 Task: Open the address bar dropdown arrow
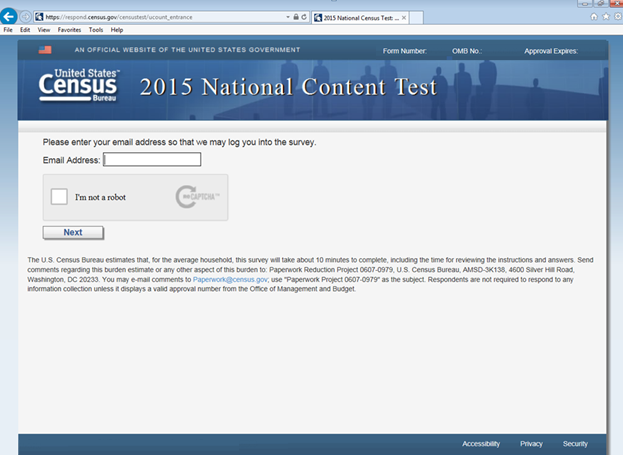tap(288, 17)
